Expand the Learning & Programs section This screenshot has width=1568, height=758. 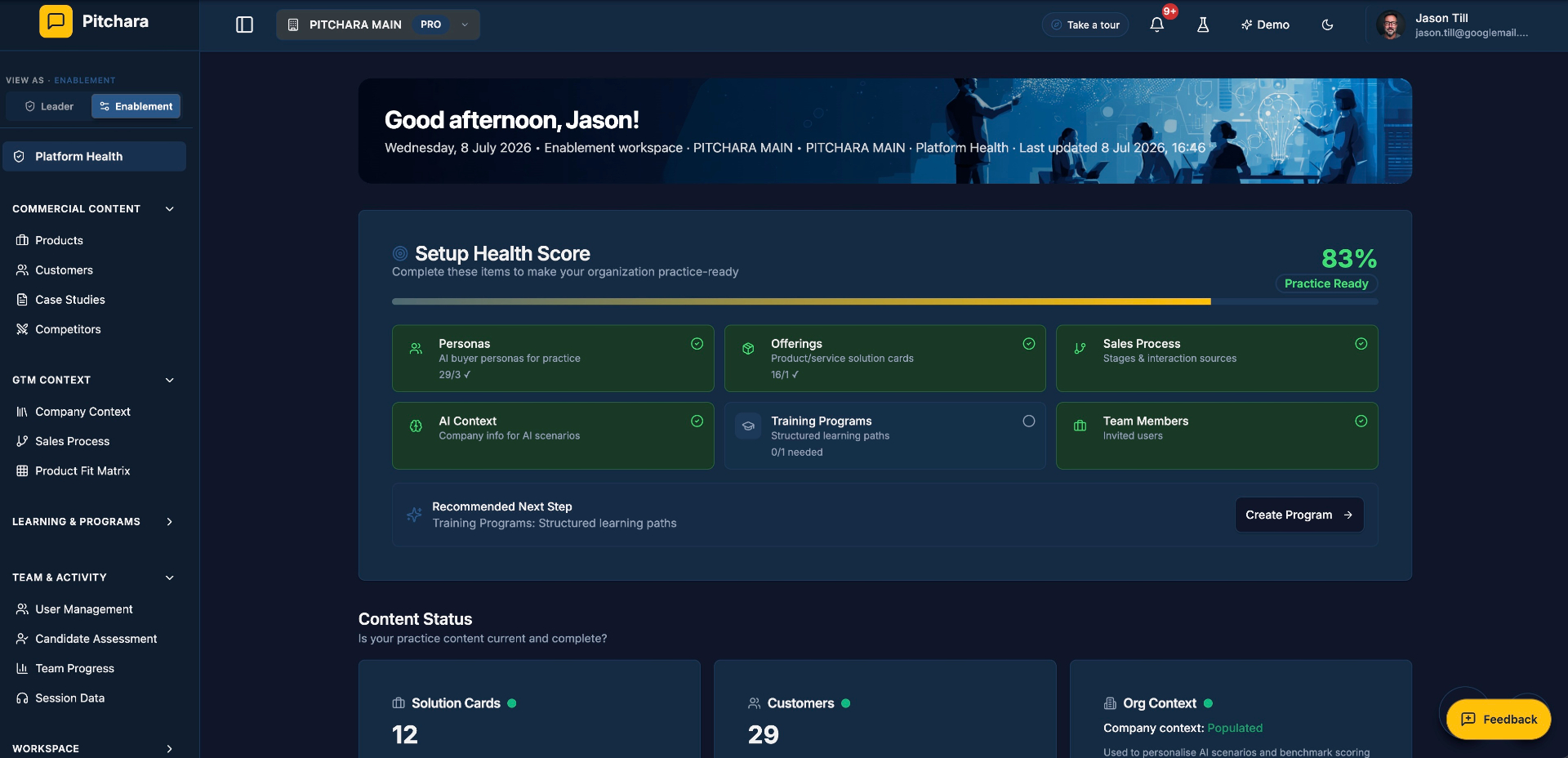click(x=170, y=522)
